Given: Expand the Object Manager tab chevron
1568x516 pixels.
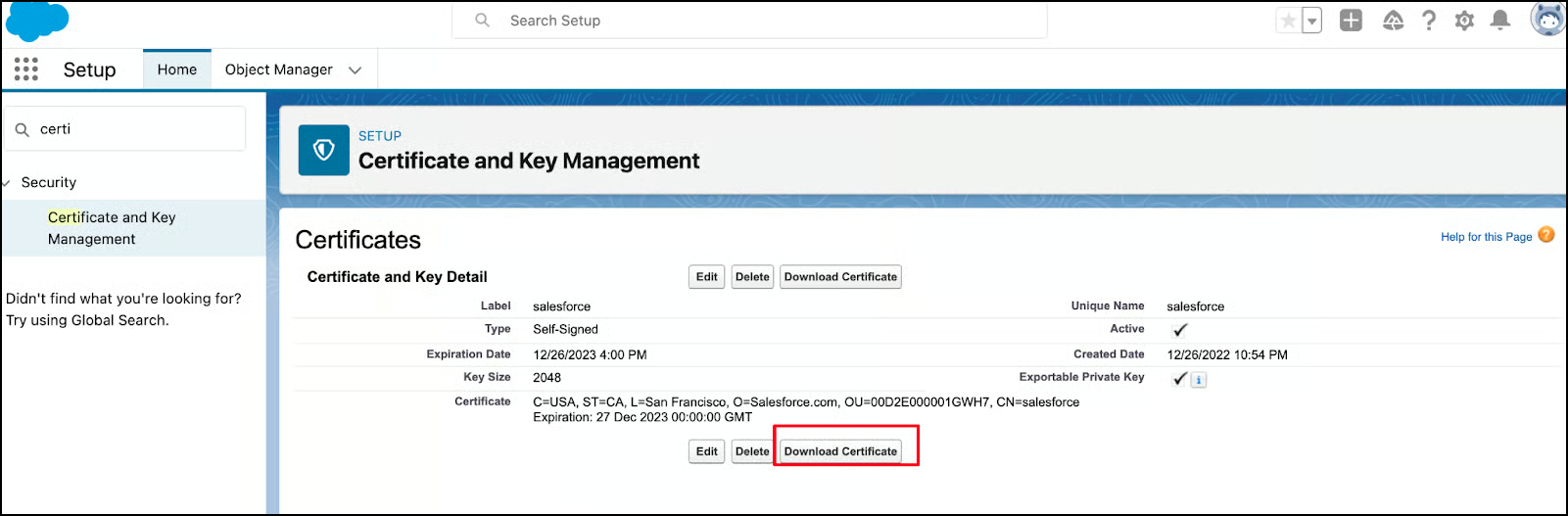Looking at the screenshot, I should click(x=356, y=70).
